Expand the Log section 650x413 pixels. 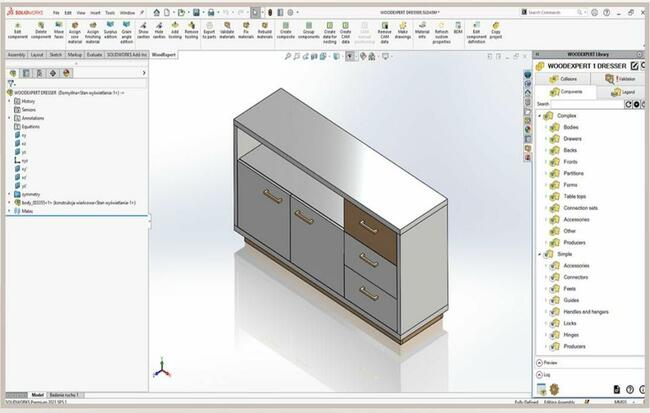click(539, 375)
